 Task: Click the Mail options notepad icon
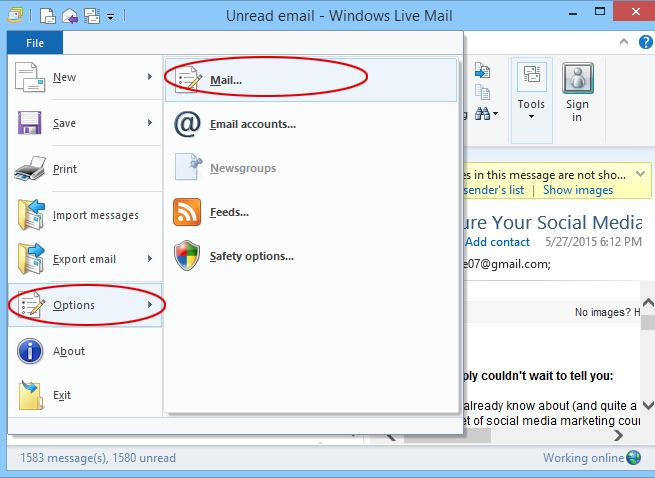(x=188, y=79)
